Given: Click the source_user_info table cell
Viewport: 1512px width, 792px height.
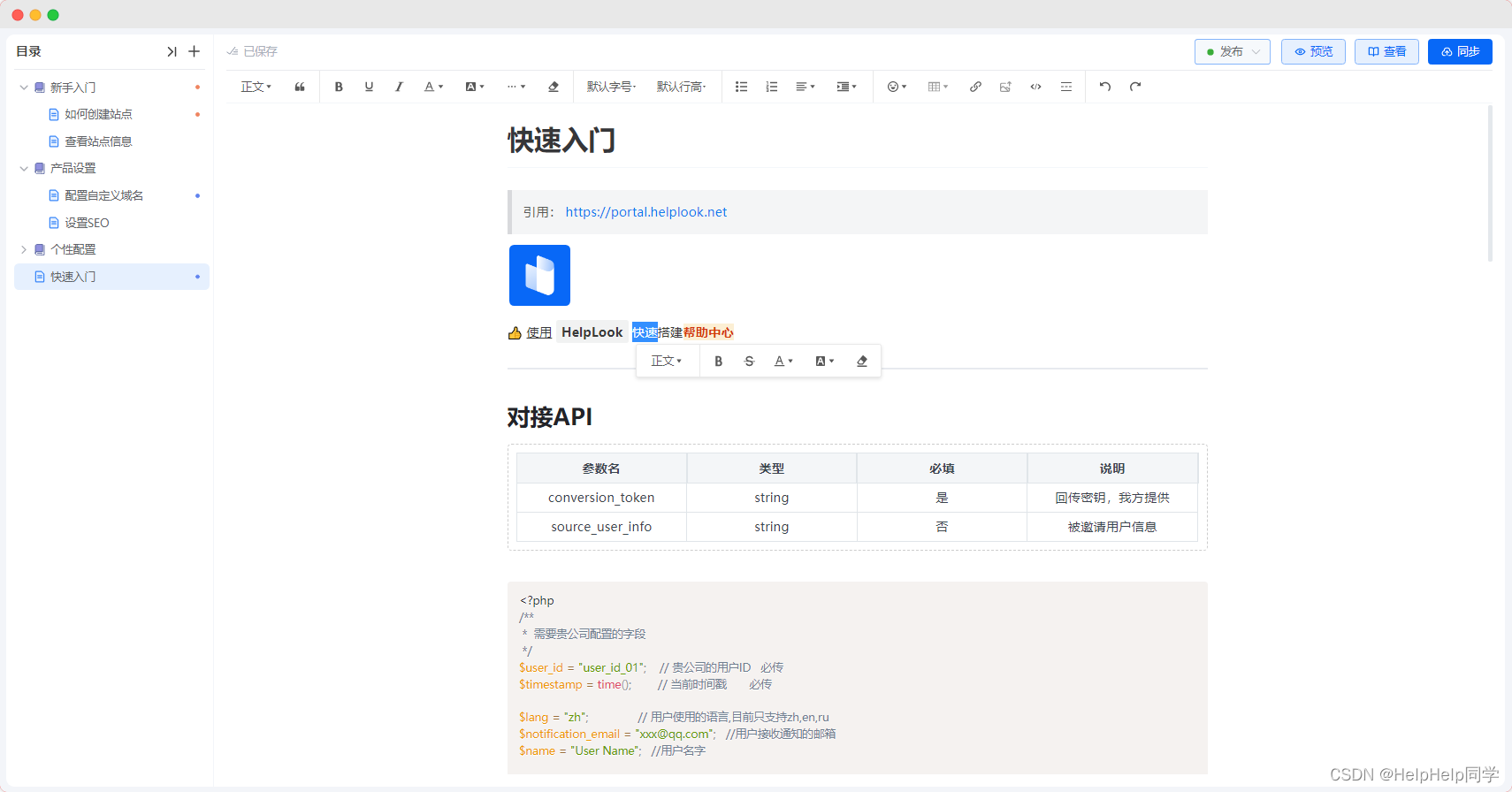Looking at the screenshot, I should point(601,527).
